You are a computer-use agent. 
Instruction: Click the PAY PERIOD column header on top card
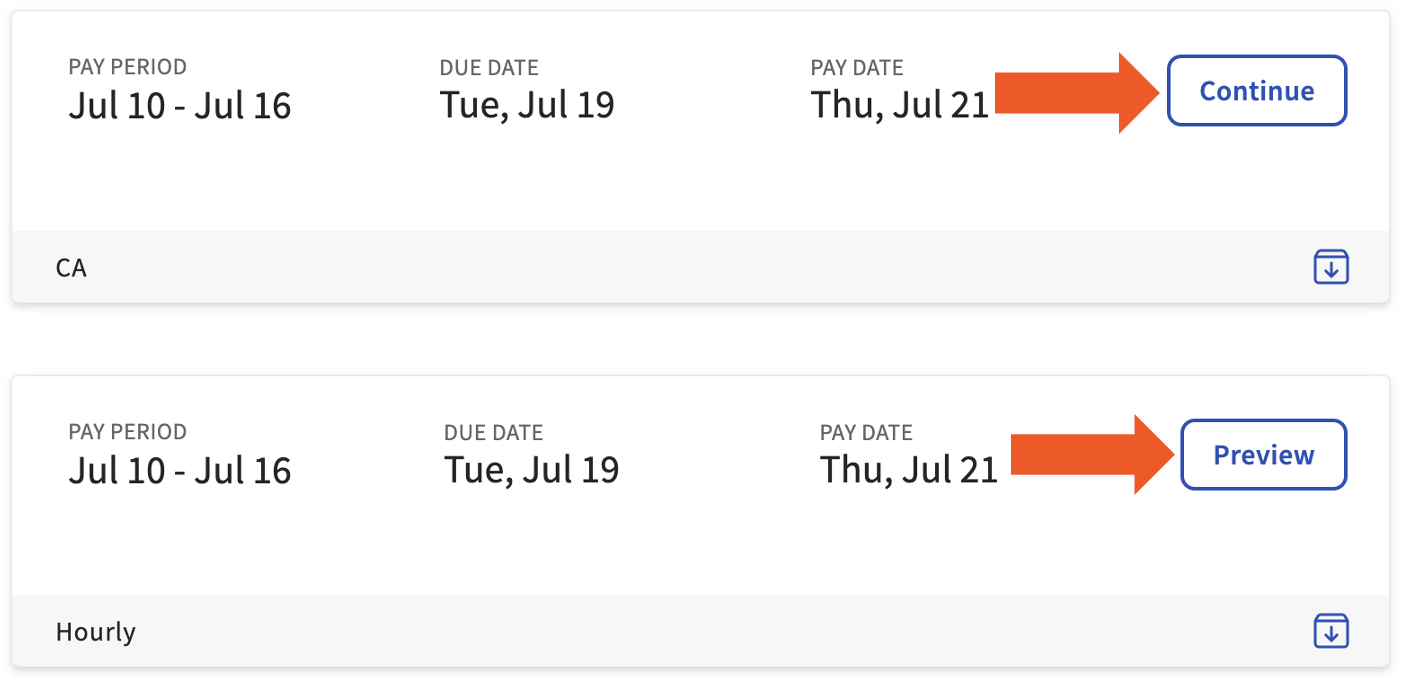(127, 67)
